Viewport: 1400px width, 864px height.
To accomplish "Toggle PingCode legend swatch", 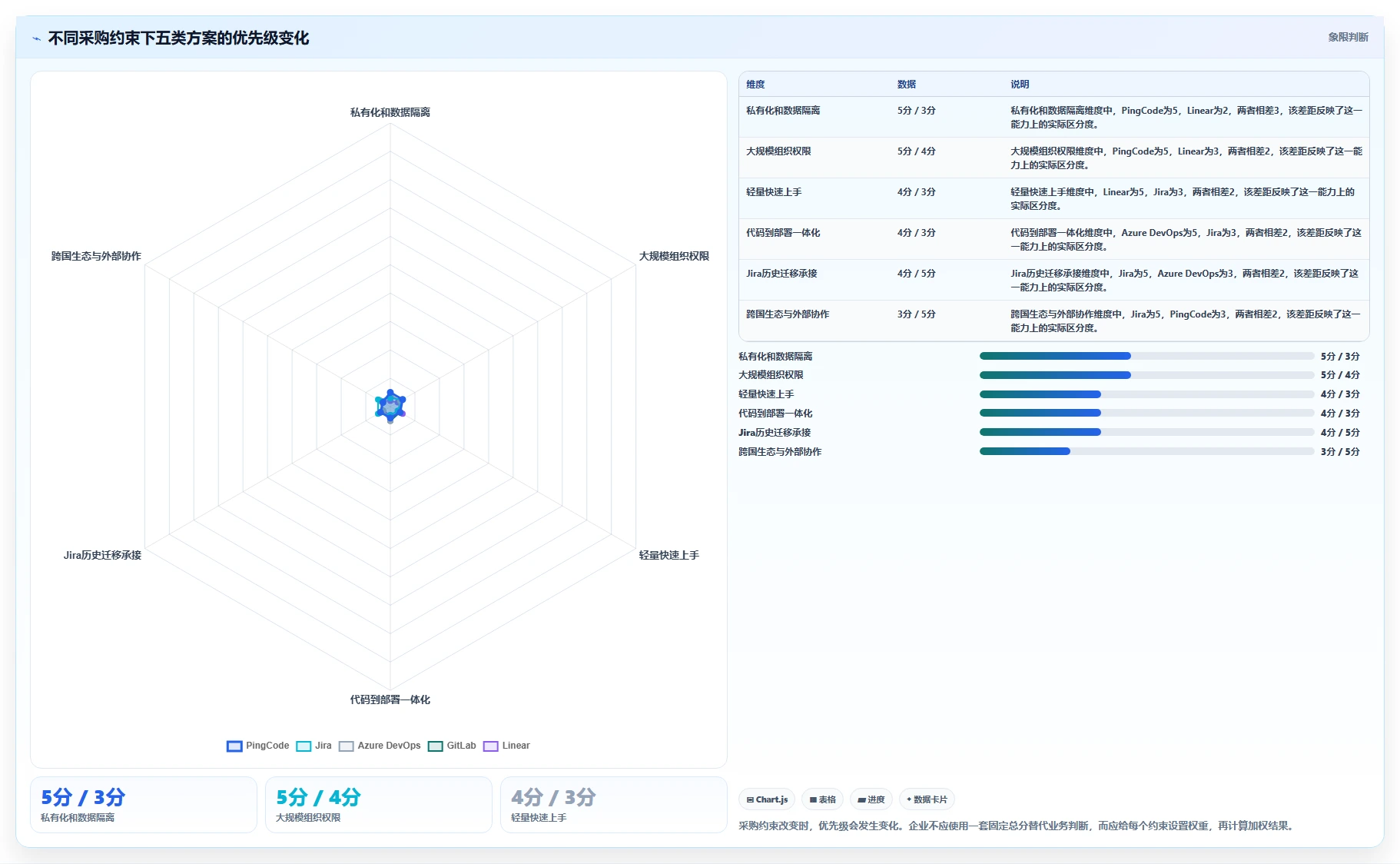I will pyautogui.click(x=234, y=746).
